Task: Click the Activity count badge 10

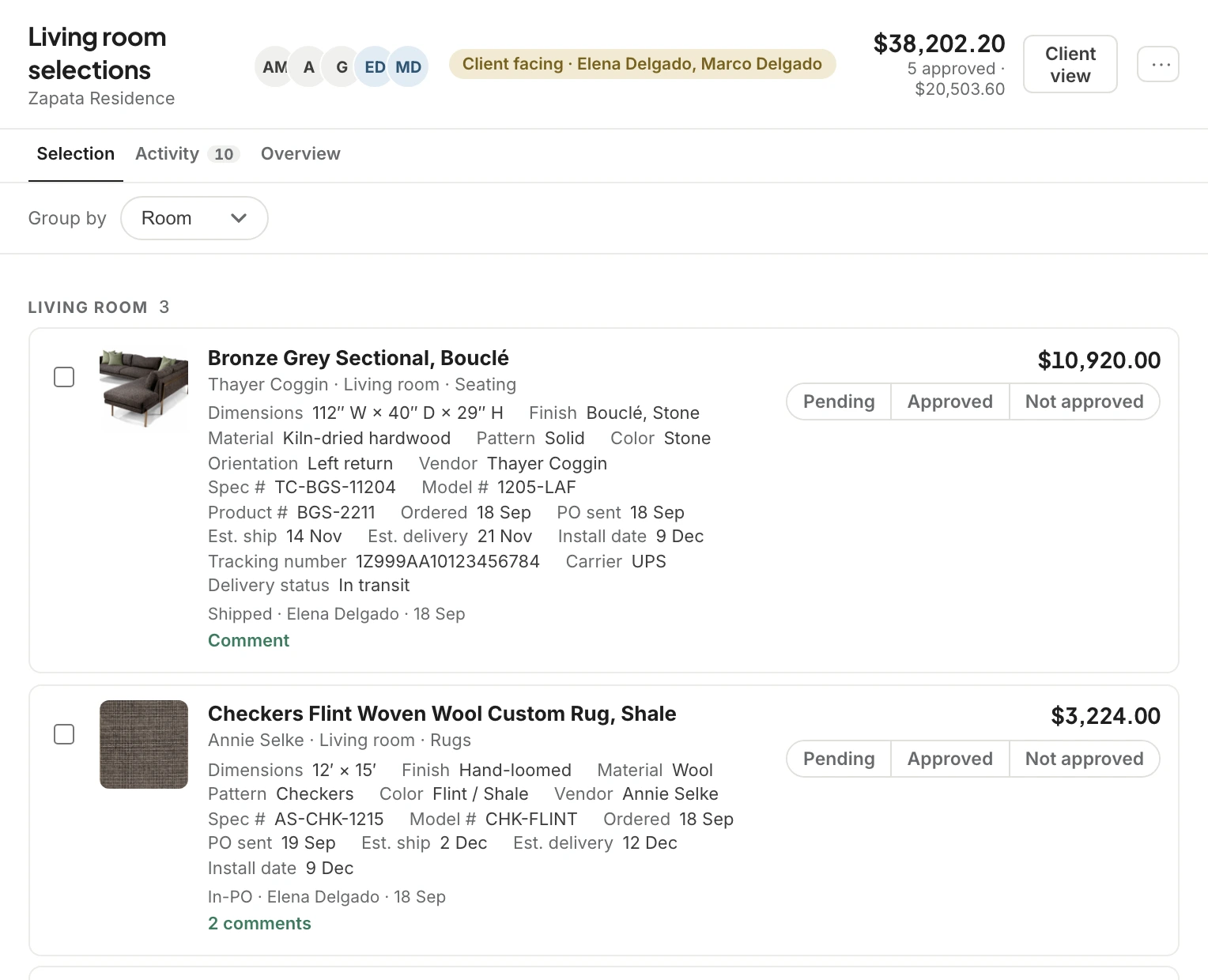Action: tap(224, 154)
